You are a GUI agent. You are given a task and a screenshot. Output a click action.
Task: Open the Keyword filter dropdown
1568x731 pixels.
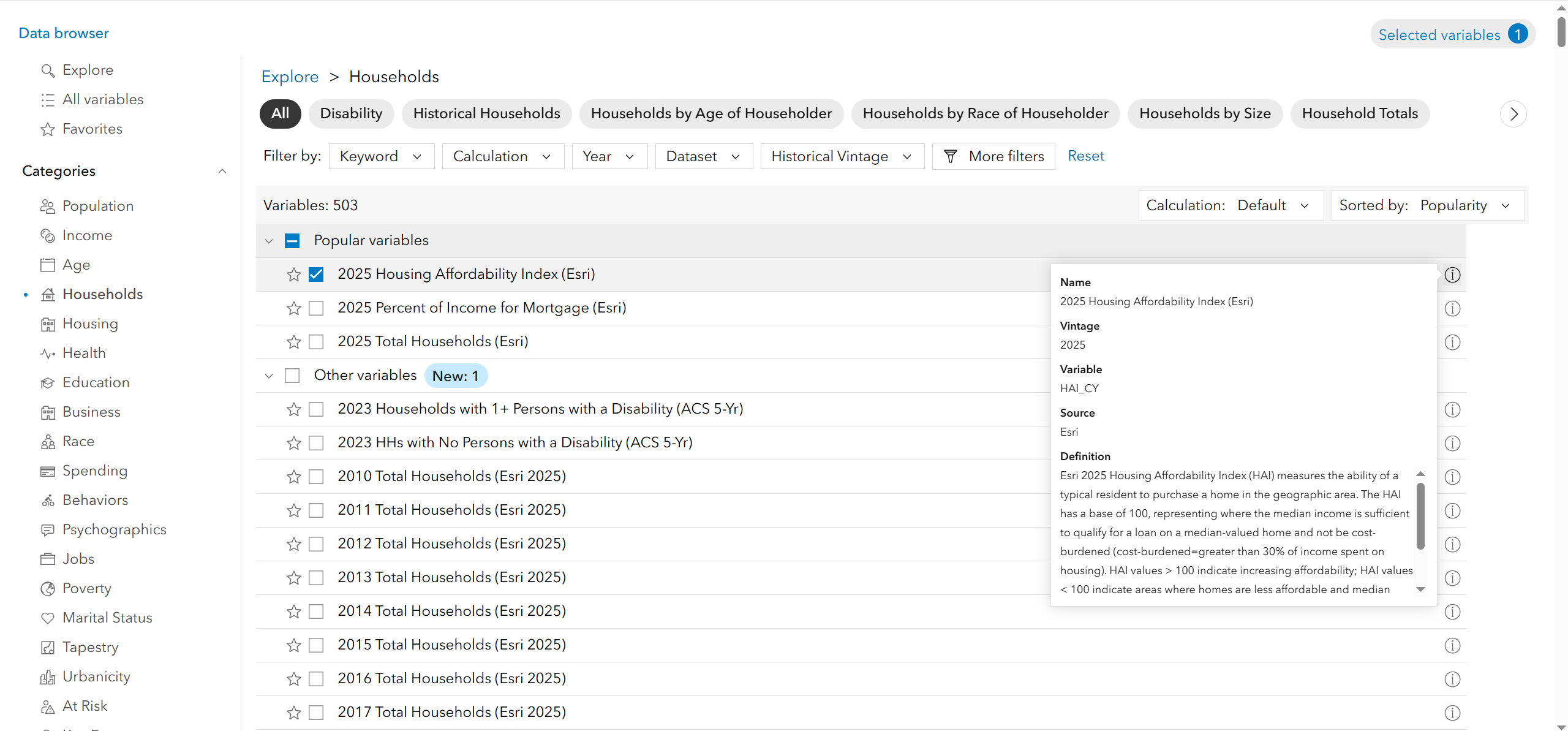coord(381,156)
